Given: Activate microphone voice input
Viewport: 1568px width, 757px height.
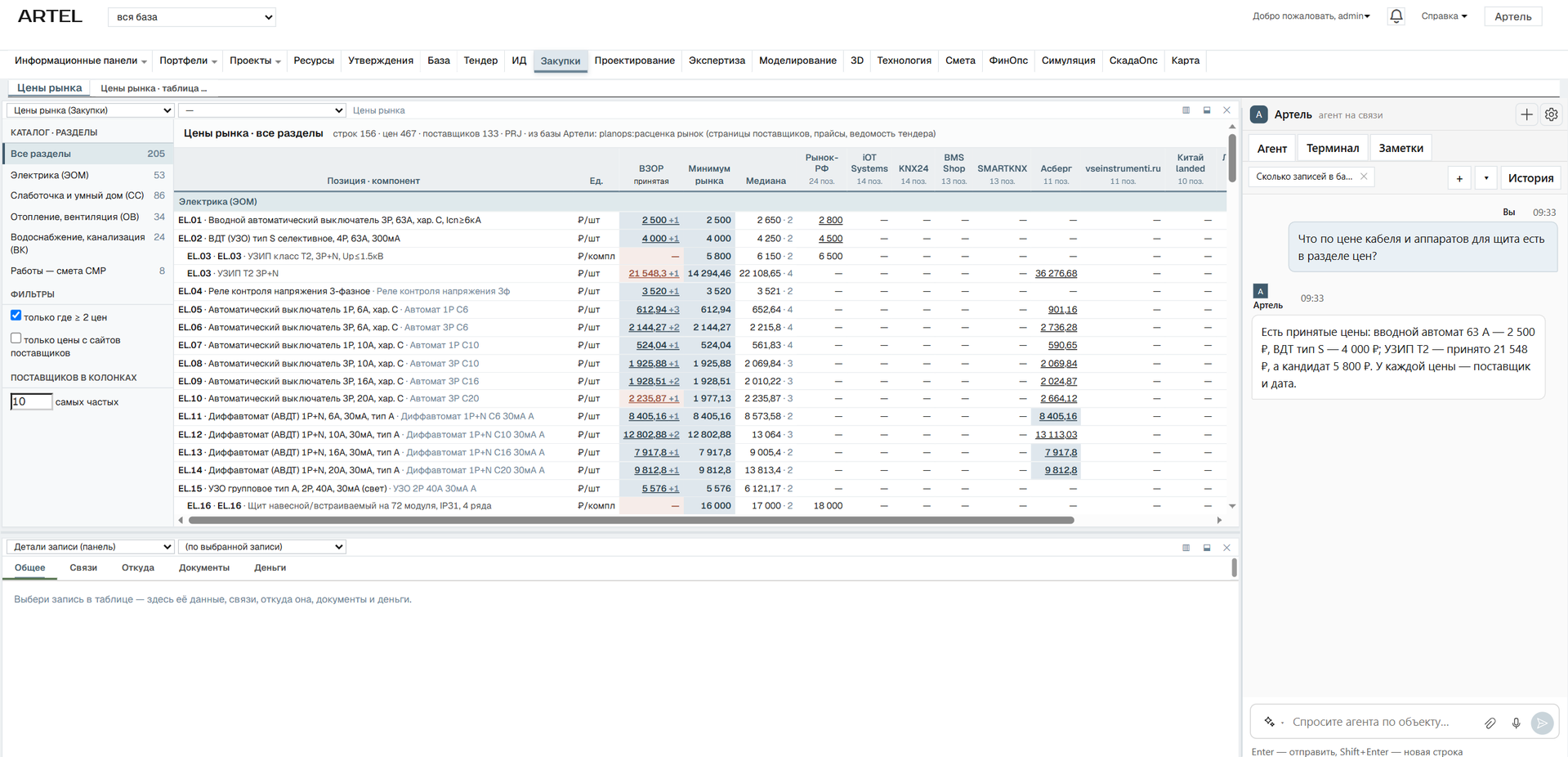Looking at the screenshot, I should 1516,723.
